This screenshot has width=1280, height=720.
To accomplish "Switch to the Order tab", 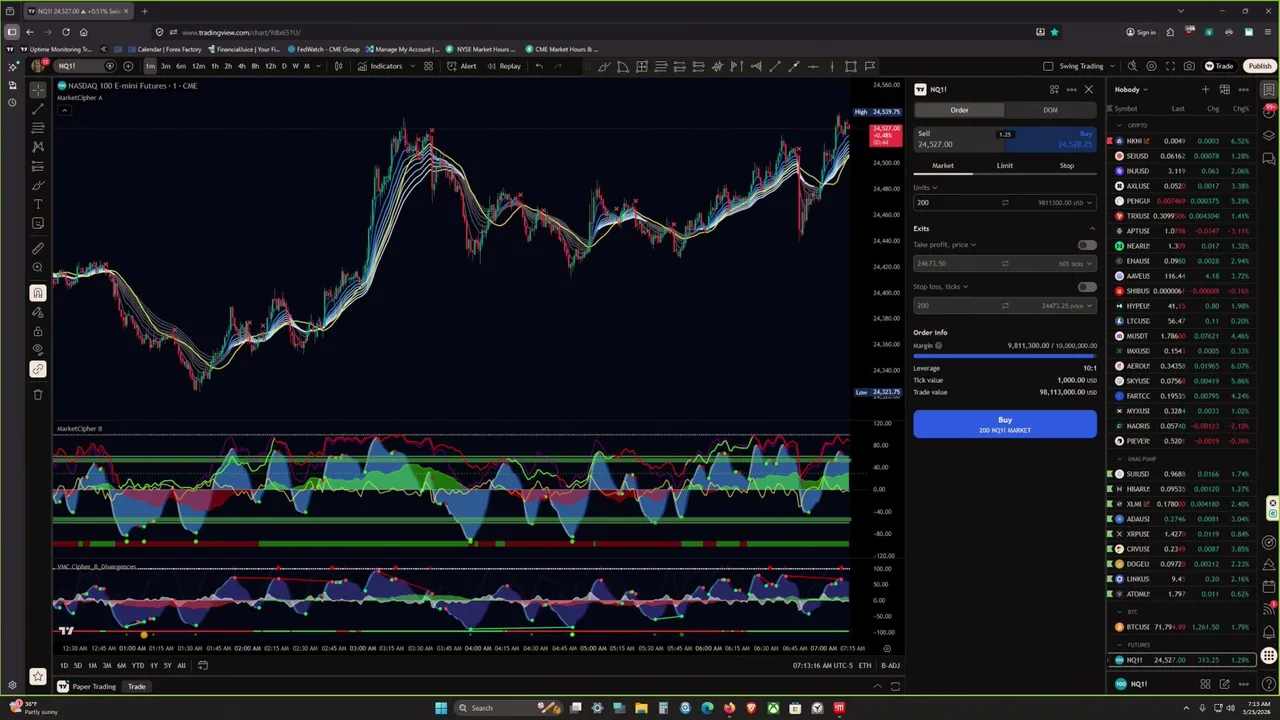I will click(x=959, y=110).
